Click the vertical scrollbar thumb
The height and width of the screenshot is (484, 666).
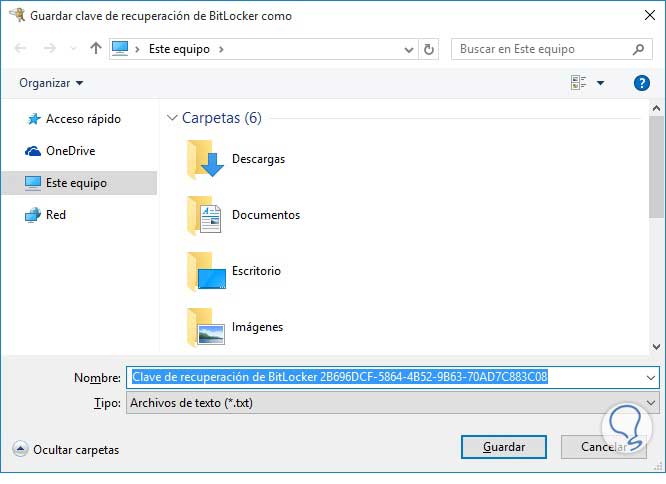click(x=656, y=167)
